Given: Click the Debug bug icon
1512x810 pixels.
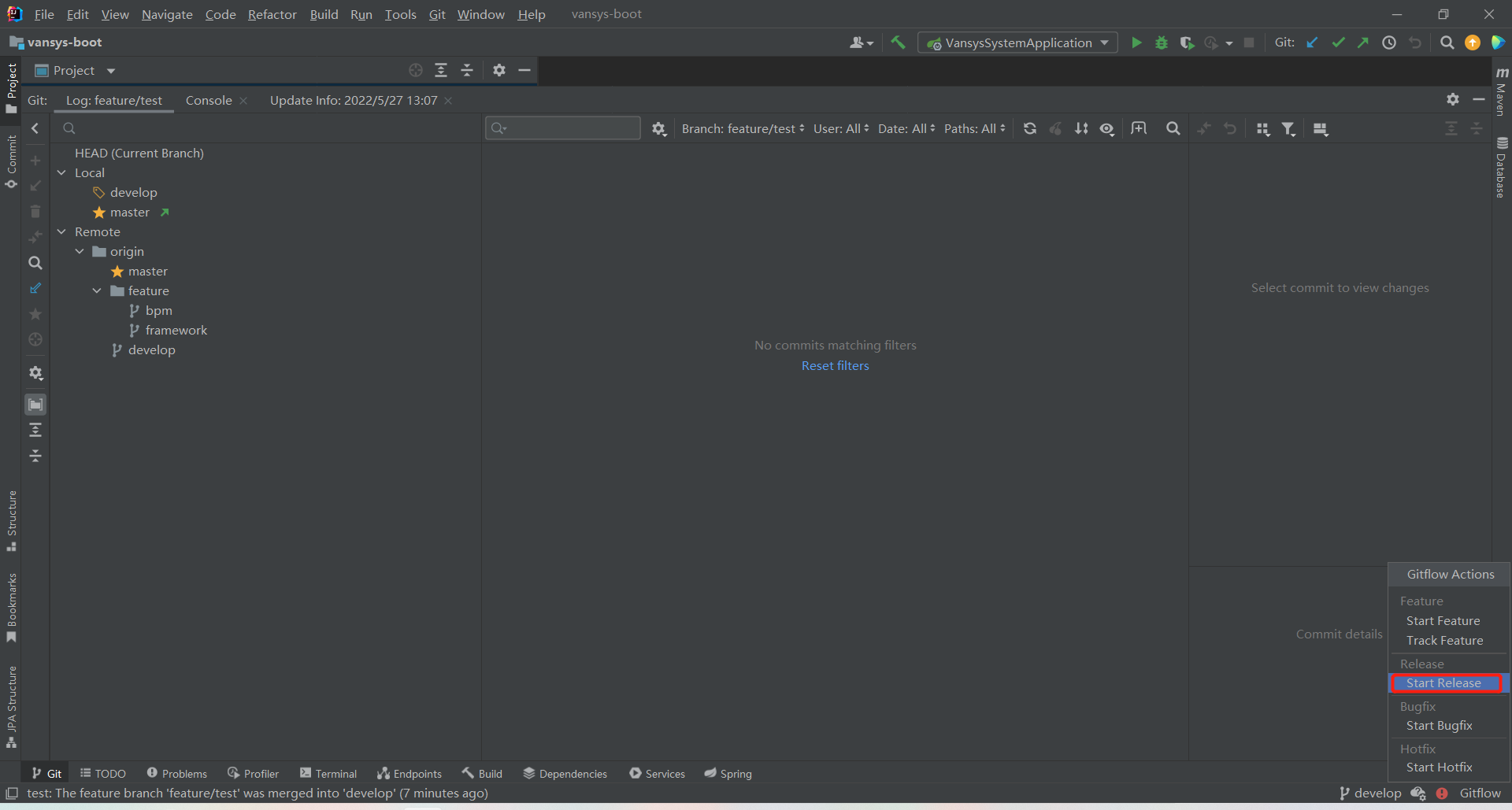Looking at the screenshot, I should coord(1161,43).
